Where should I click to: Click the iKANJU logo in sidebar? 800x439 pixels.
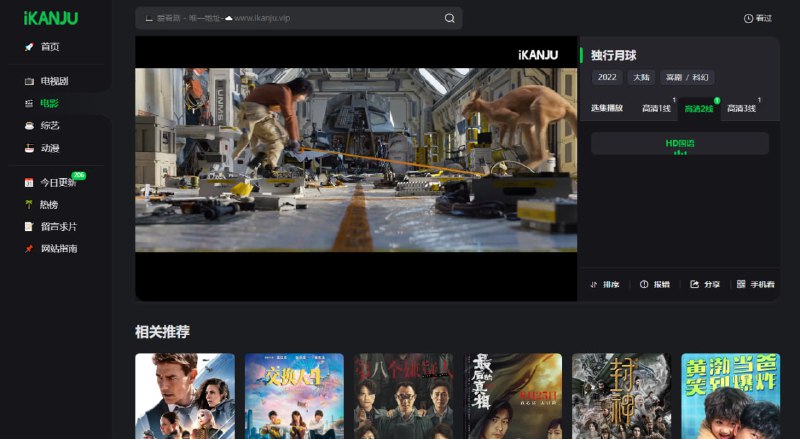50,18
